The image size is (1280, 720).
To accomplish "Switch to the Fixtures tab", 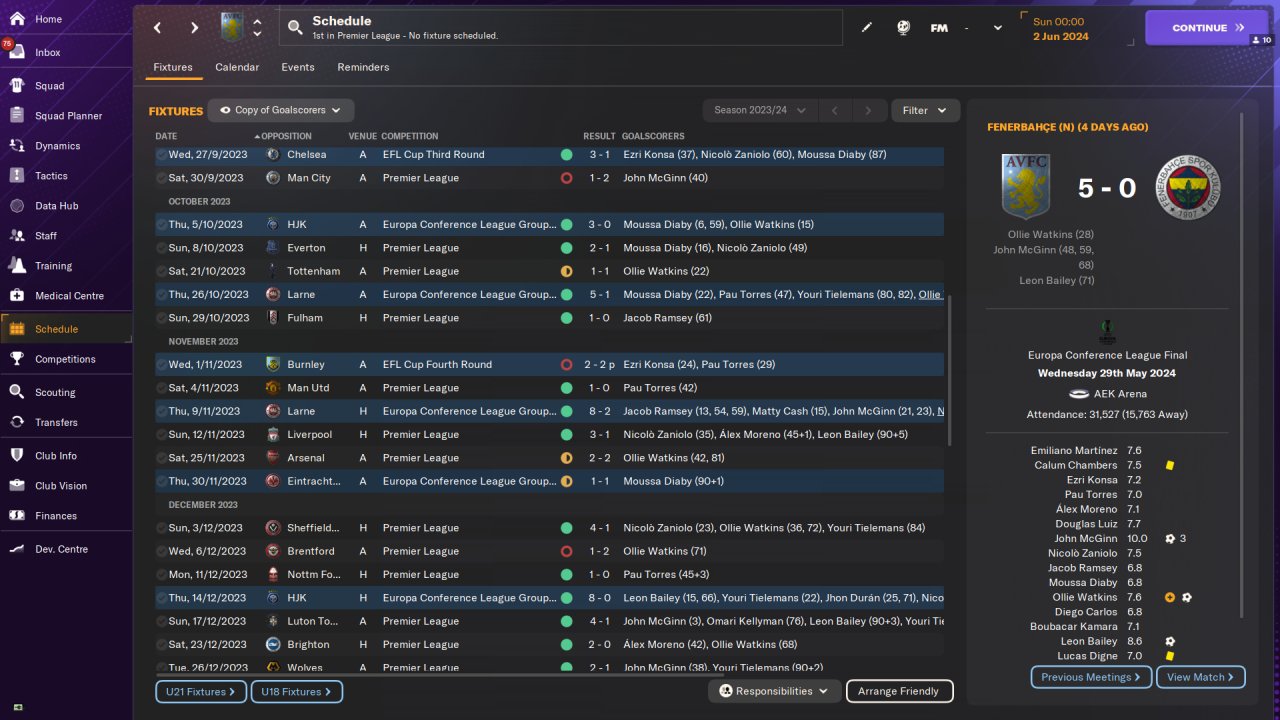I will click(173, 68).
